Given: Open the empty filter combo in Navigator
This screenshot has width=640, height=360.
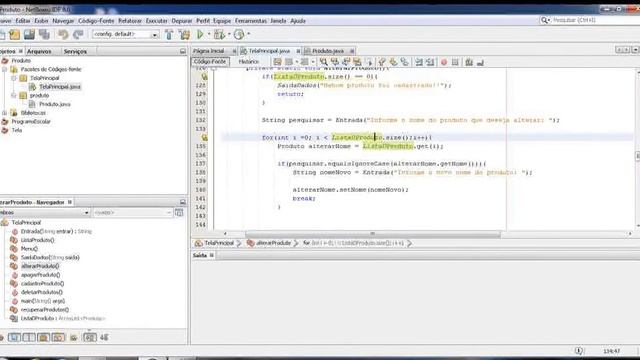Looking at the screenshot, I should pyautogui.click(x=132, y=213).
